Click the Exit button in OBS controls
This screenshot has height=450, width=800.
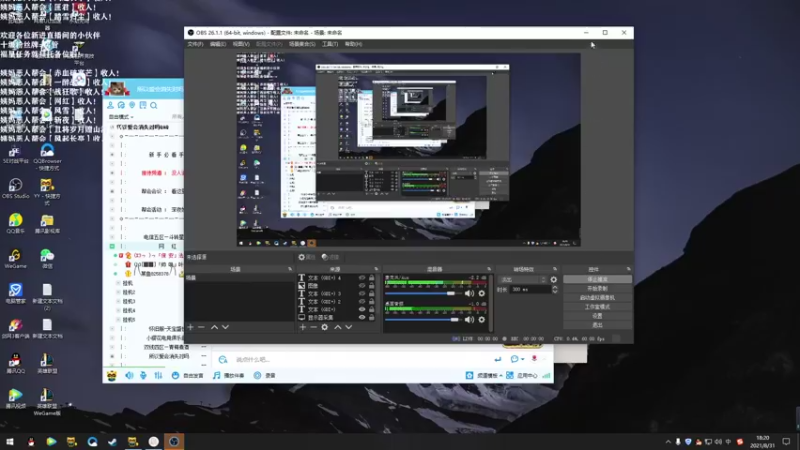point(597,326)
